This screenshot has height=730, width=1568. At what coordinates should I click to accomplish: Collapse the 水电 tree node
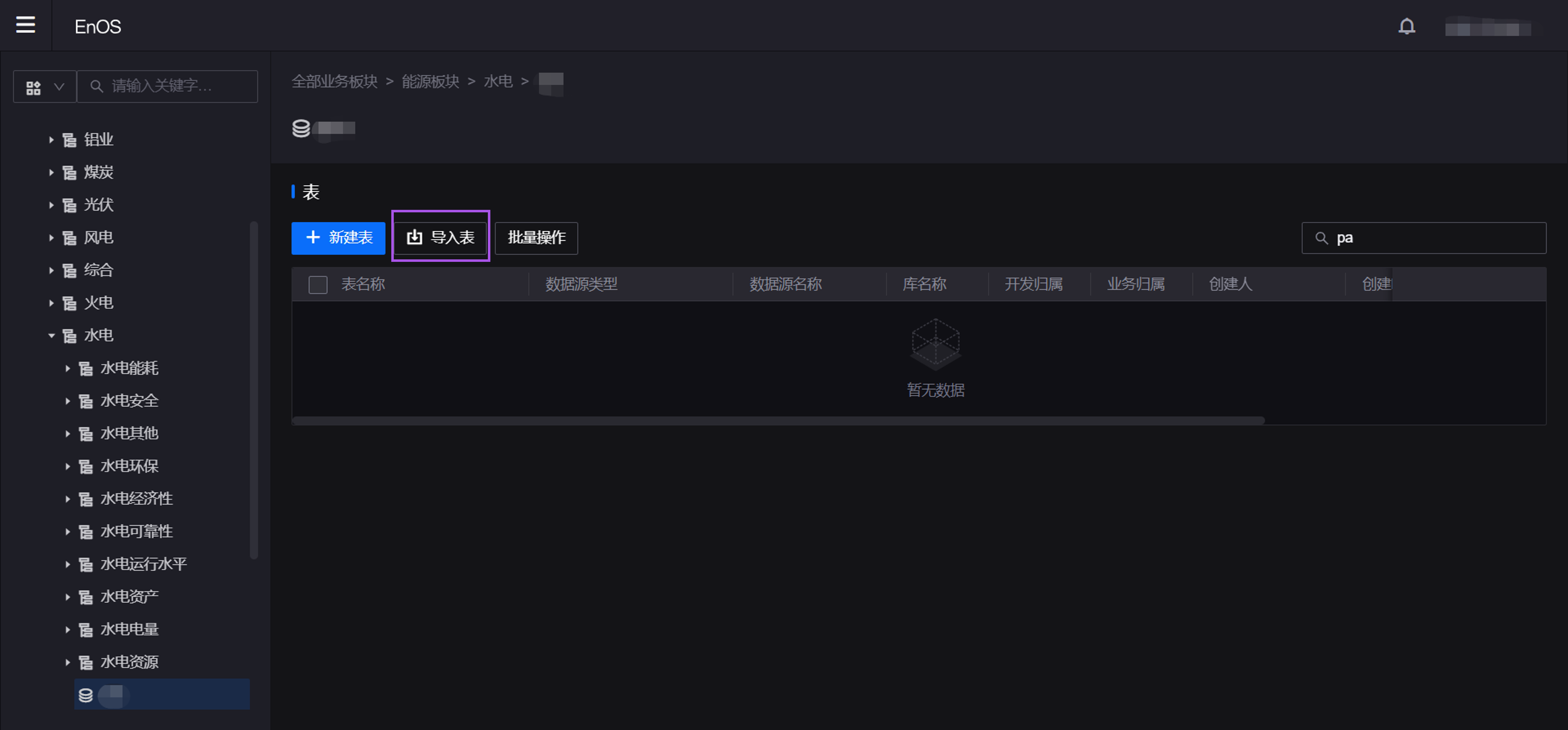[52, 336]
